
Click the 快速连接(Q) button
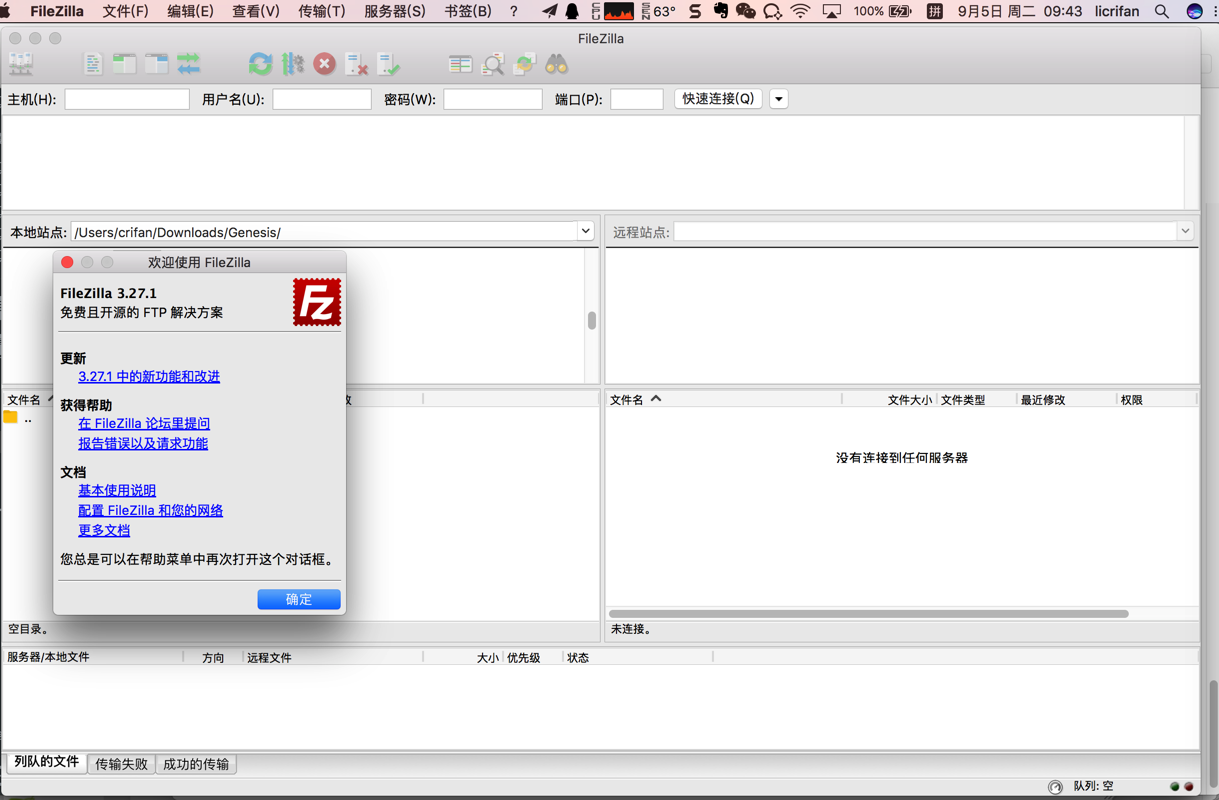pos(718,99)
